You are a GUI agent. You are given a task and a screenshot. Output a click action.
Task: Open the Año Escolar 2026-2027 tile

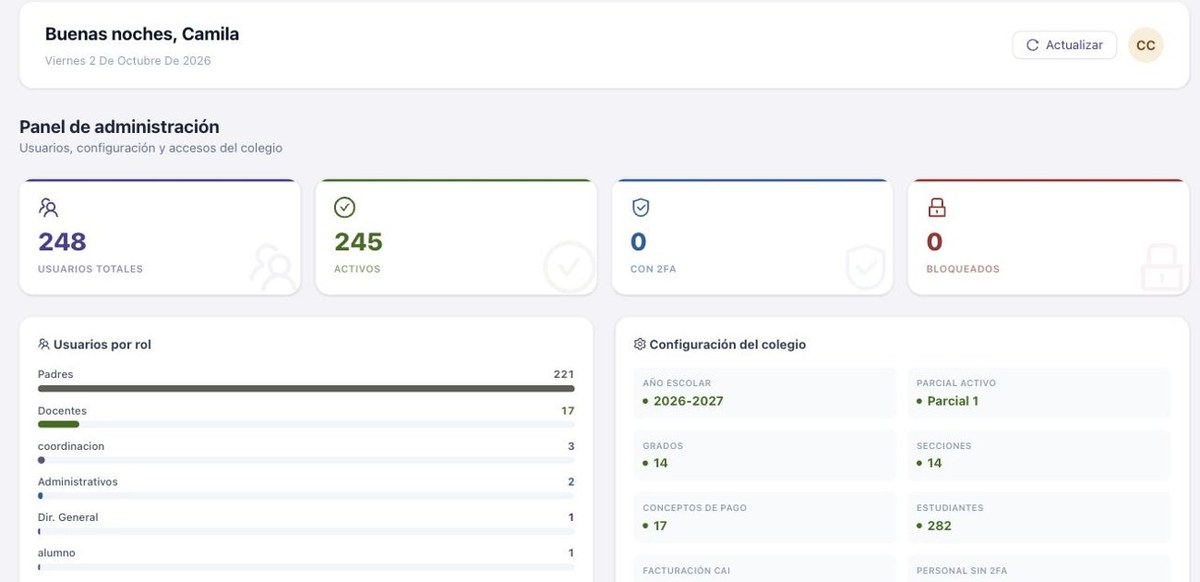(765, 392)
